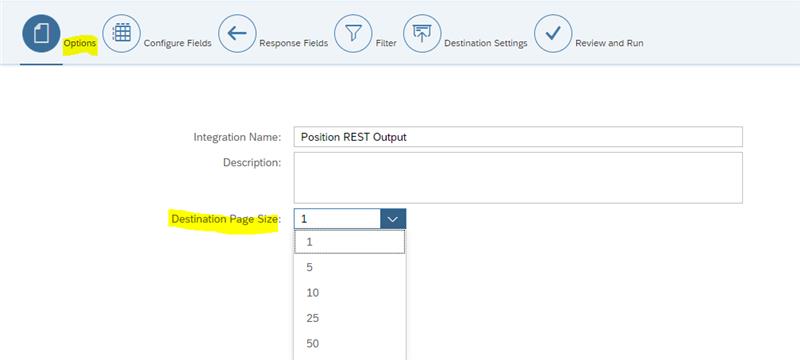The width and height of the screenshot is (800, 360).
Task: Select 25 as destination page size
Action: [350, 318]
